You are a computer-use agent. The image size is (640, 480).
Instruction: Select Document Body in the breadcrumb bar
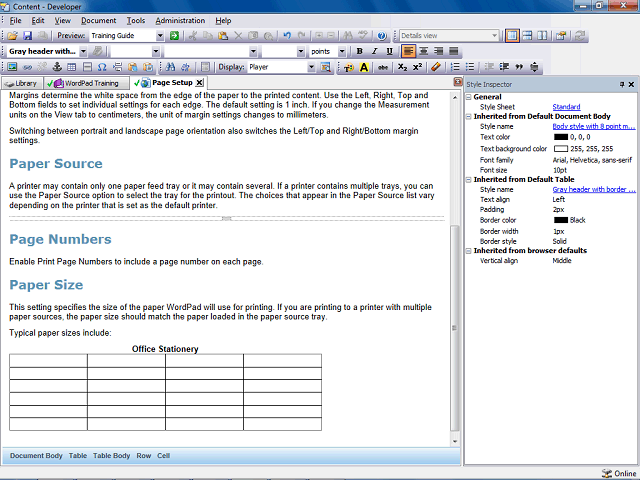[36, 456]
